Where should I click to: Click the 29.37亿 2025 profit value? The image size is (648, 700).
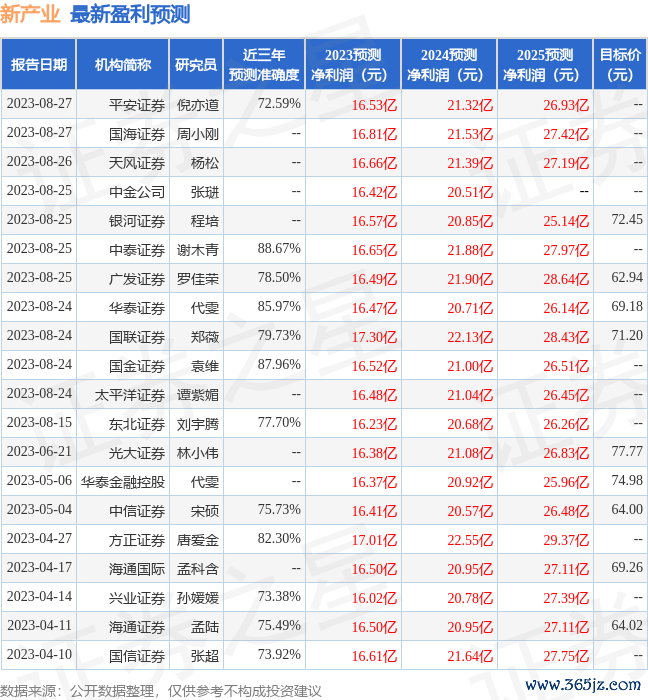point(566,540)
